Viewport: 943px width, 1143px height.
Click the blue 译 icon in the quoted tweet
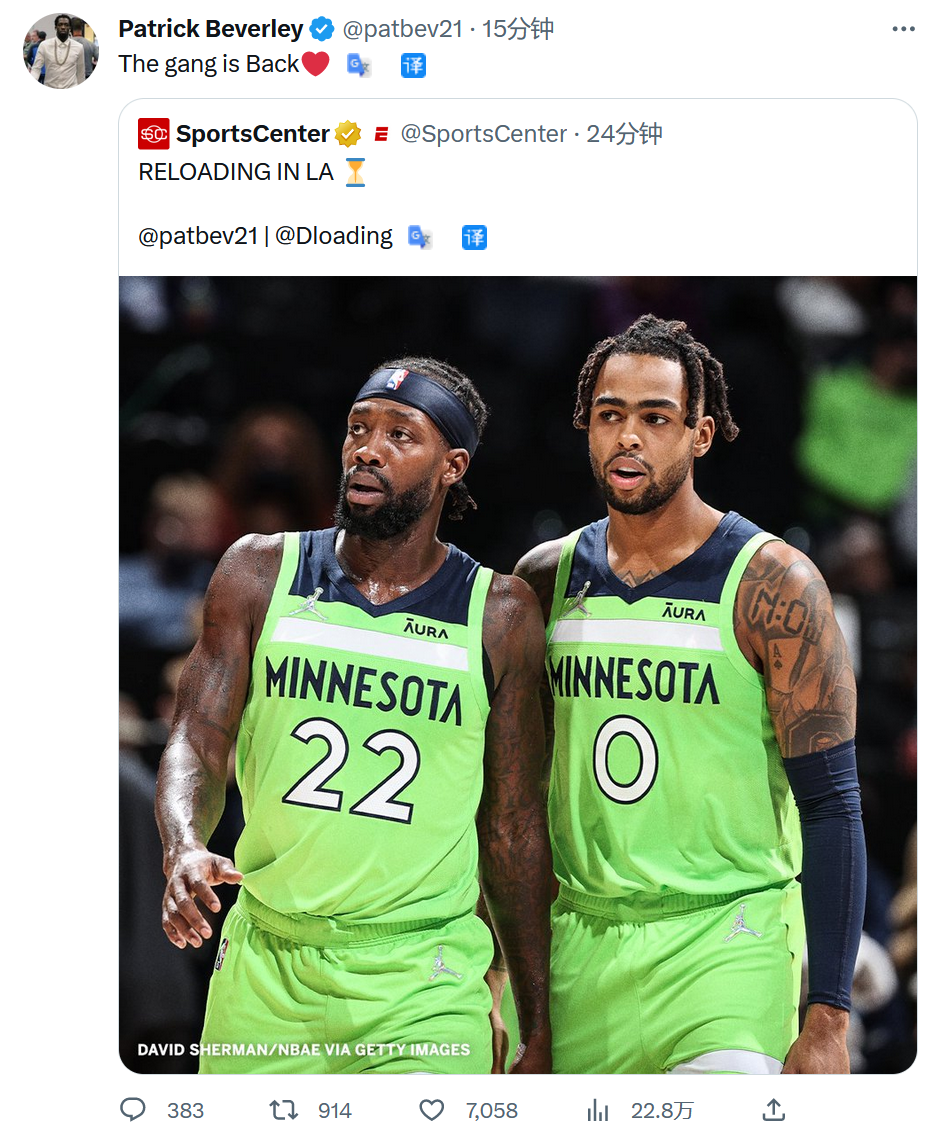tap(474, 237)
